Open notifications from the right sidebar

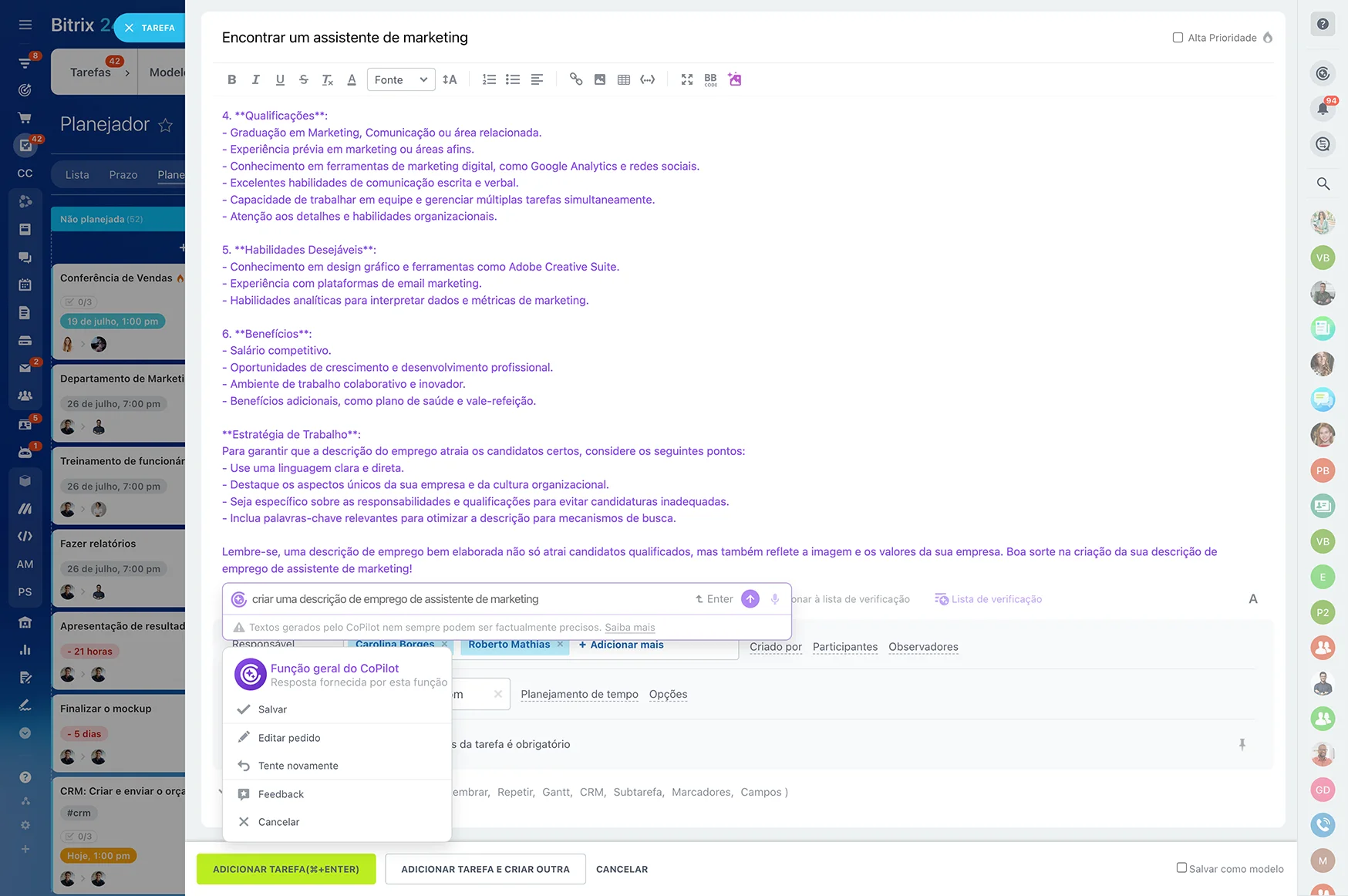pyautogui.click(x=1323, y=108)
